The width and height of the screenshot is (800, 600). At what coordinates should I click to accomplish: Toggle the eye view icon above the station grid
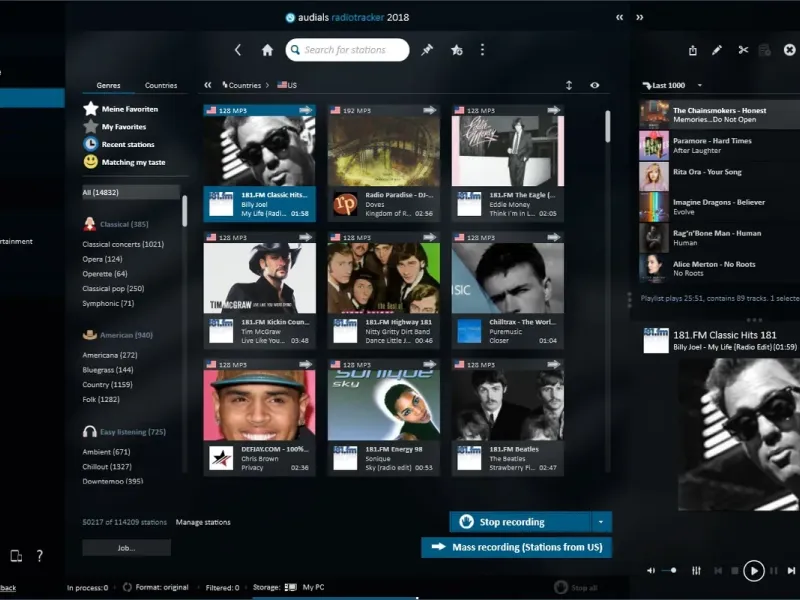click(594, 85)
